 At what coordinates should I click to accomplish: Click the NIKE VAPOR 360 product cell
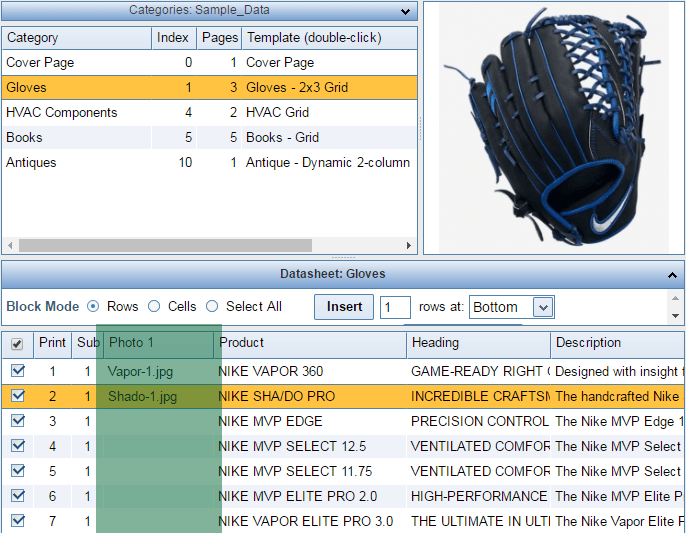[310, 372]
